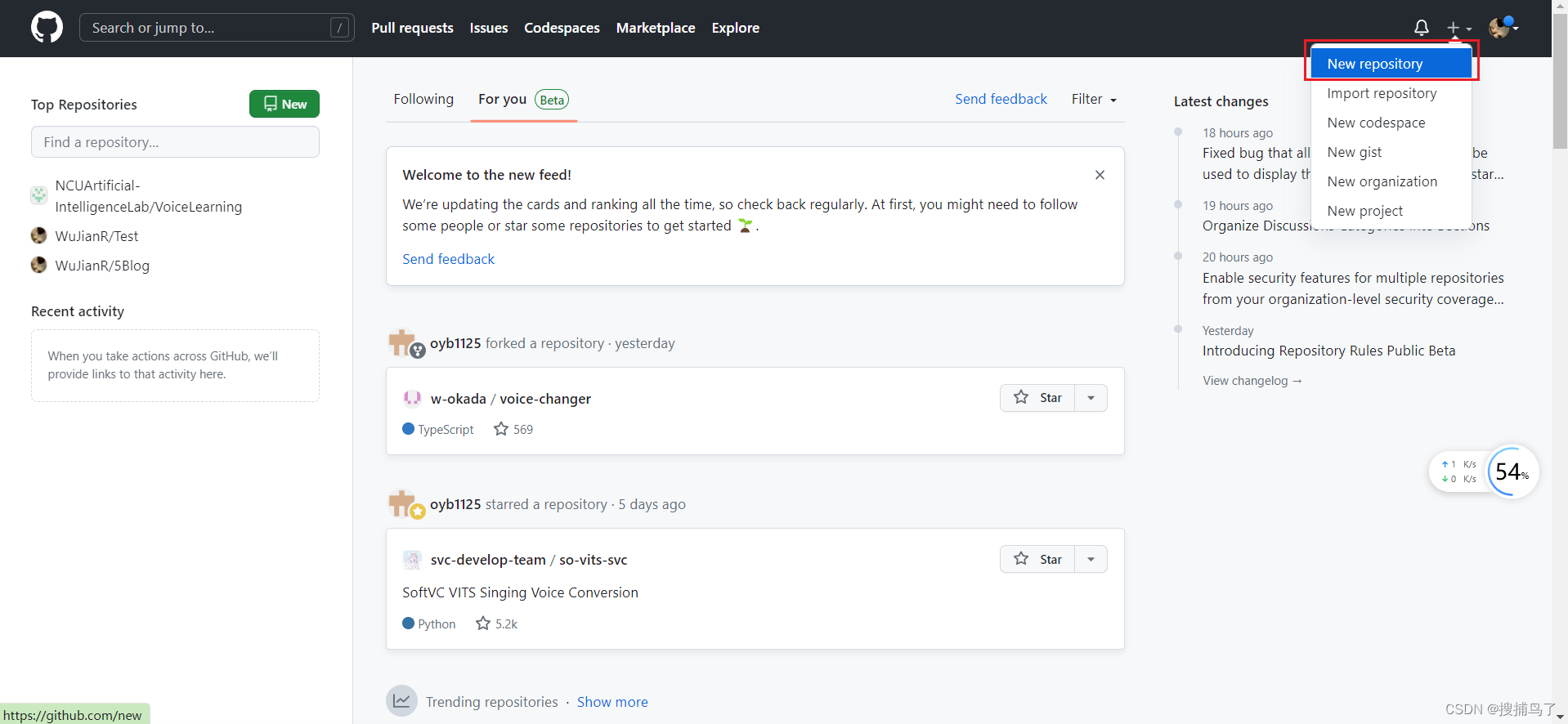This screenshot has height=724, width=1568.
Task: Click View changelog link
Action: [1252, 381]
